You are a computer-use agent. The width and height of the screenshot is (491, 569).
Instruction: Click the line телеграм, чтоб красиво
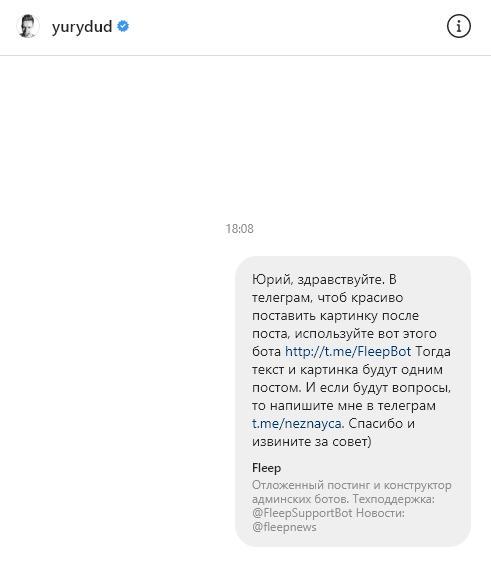tap(327, 298)
